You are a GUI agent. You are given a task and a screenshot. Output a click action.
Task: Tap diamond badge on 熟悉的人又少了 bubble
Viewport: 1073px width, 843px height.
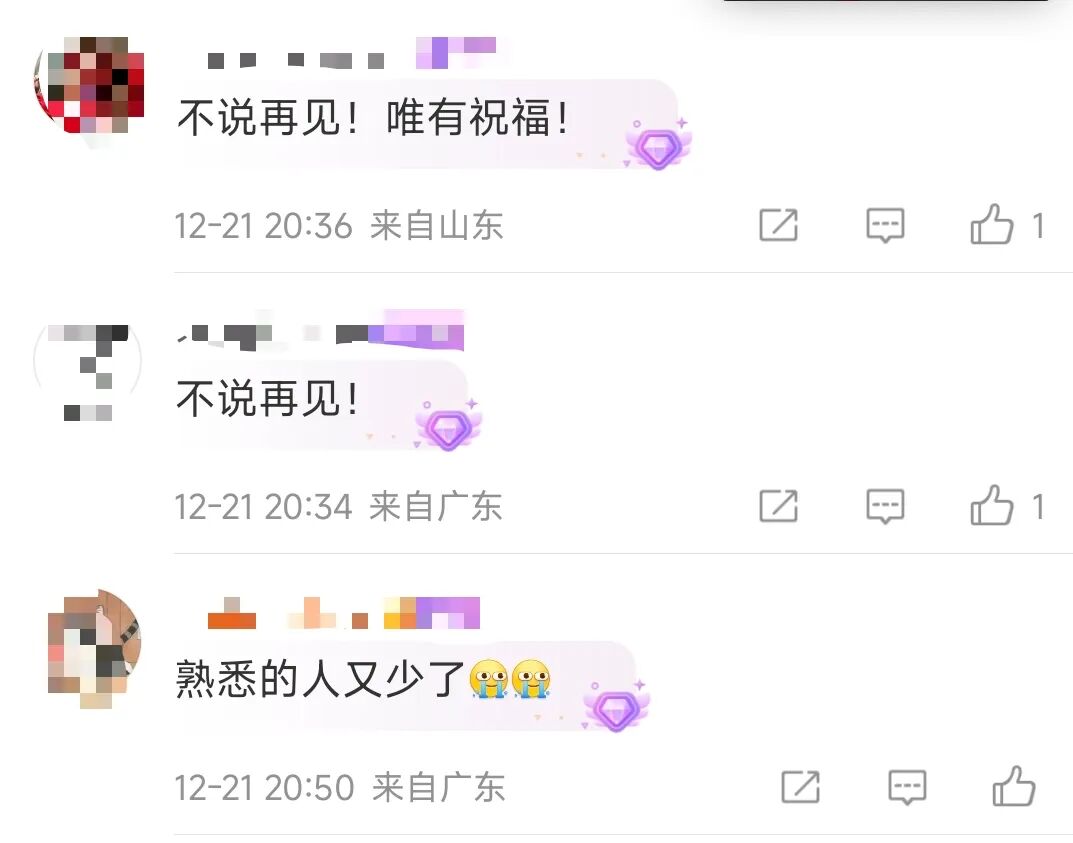616,707
